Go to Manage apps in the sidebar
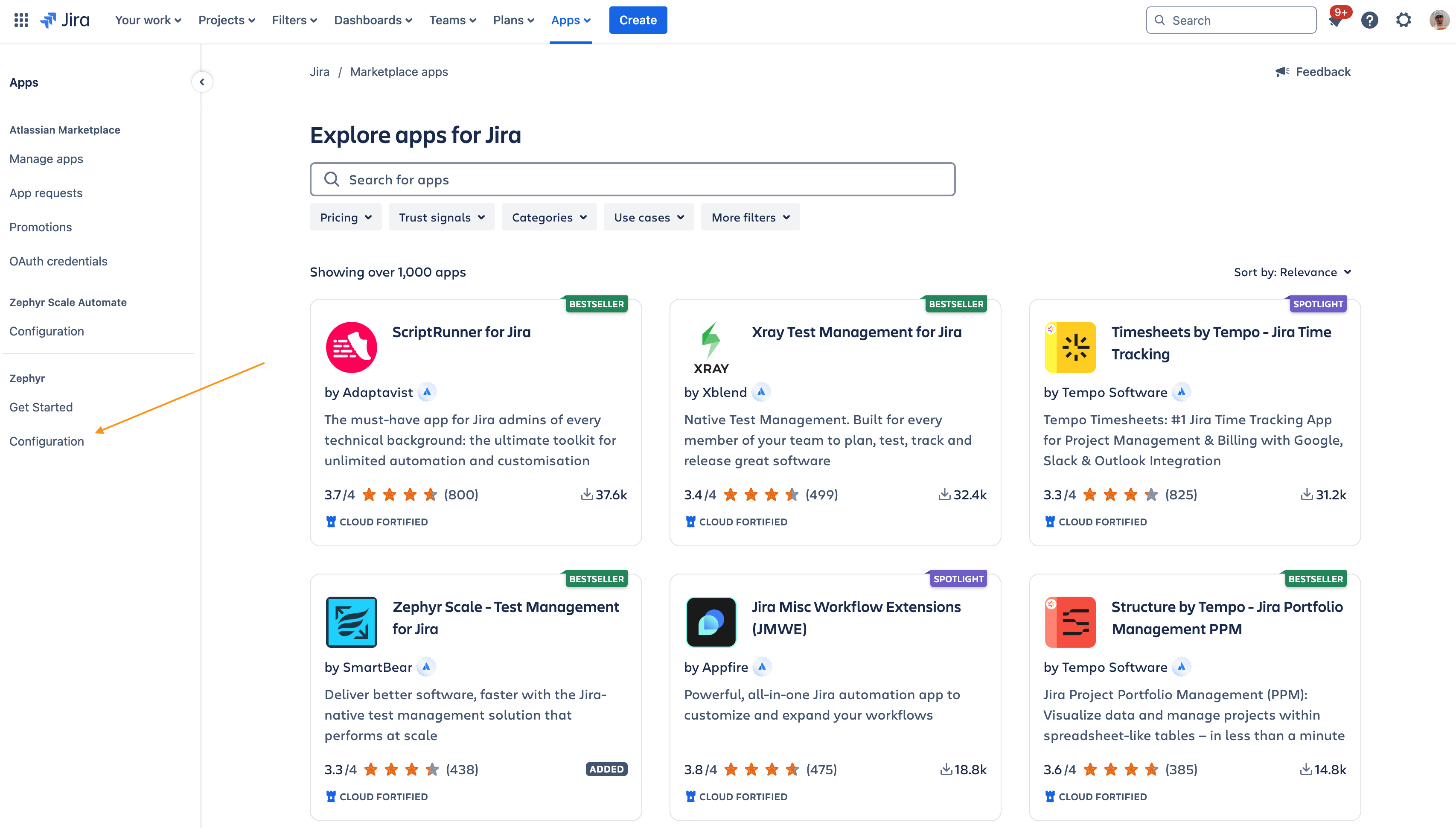The width and height of the screenshot is (1456, 828). coord(46,159)
